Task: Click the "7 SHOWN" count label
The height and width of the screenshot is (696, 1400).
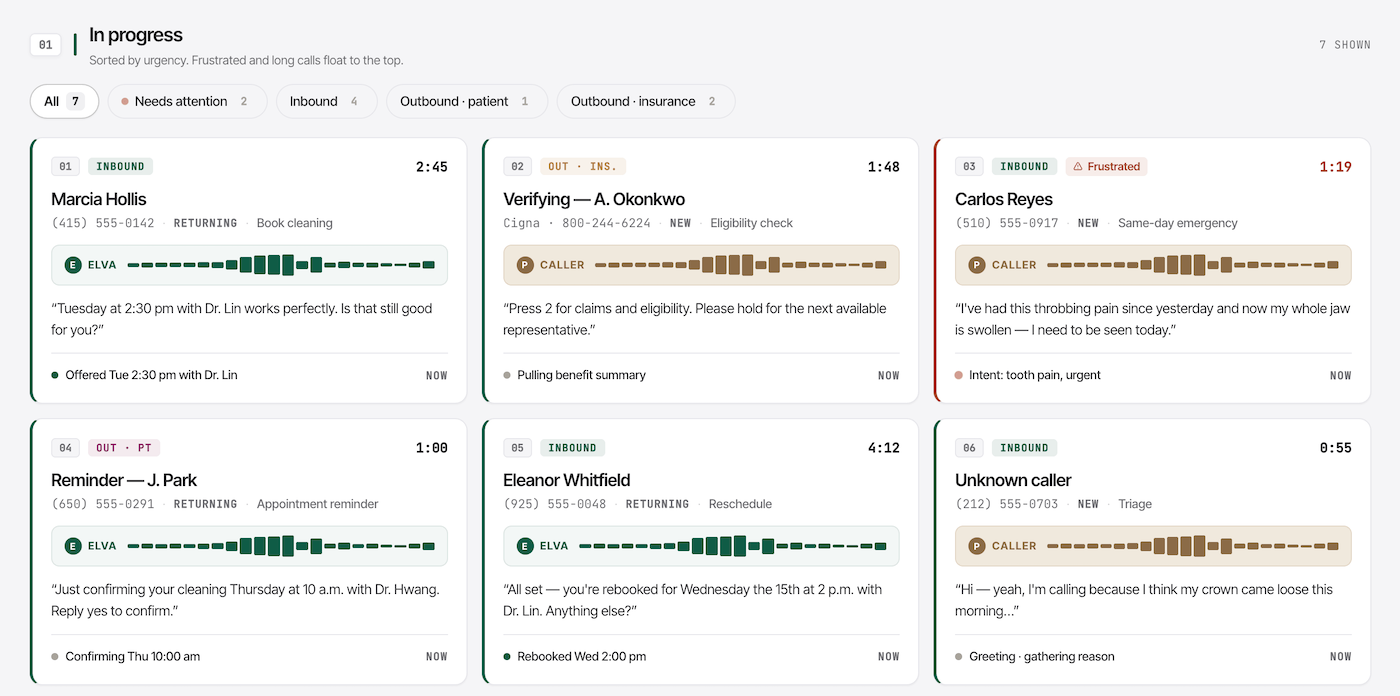Action: coord(1345,45)
